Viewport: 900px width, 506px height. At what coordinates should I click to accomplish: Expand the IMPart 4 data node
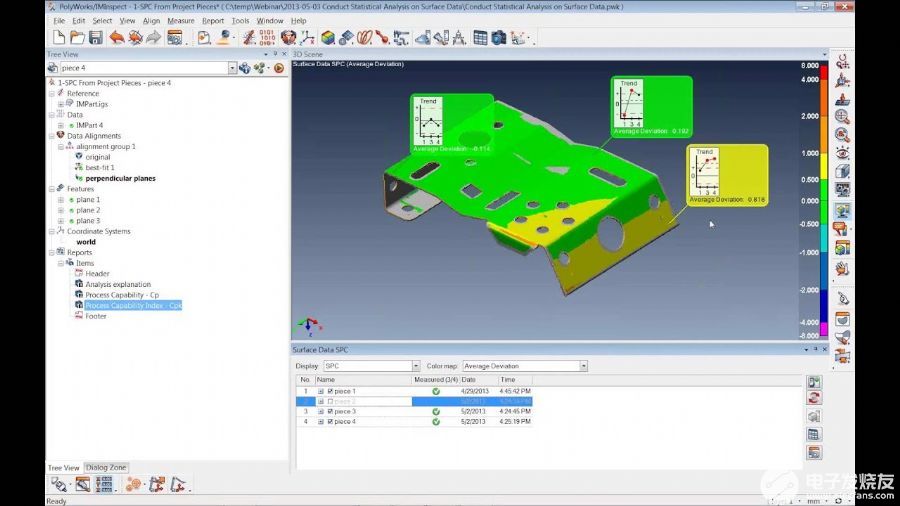click(x=61, y=125)
